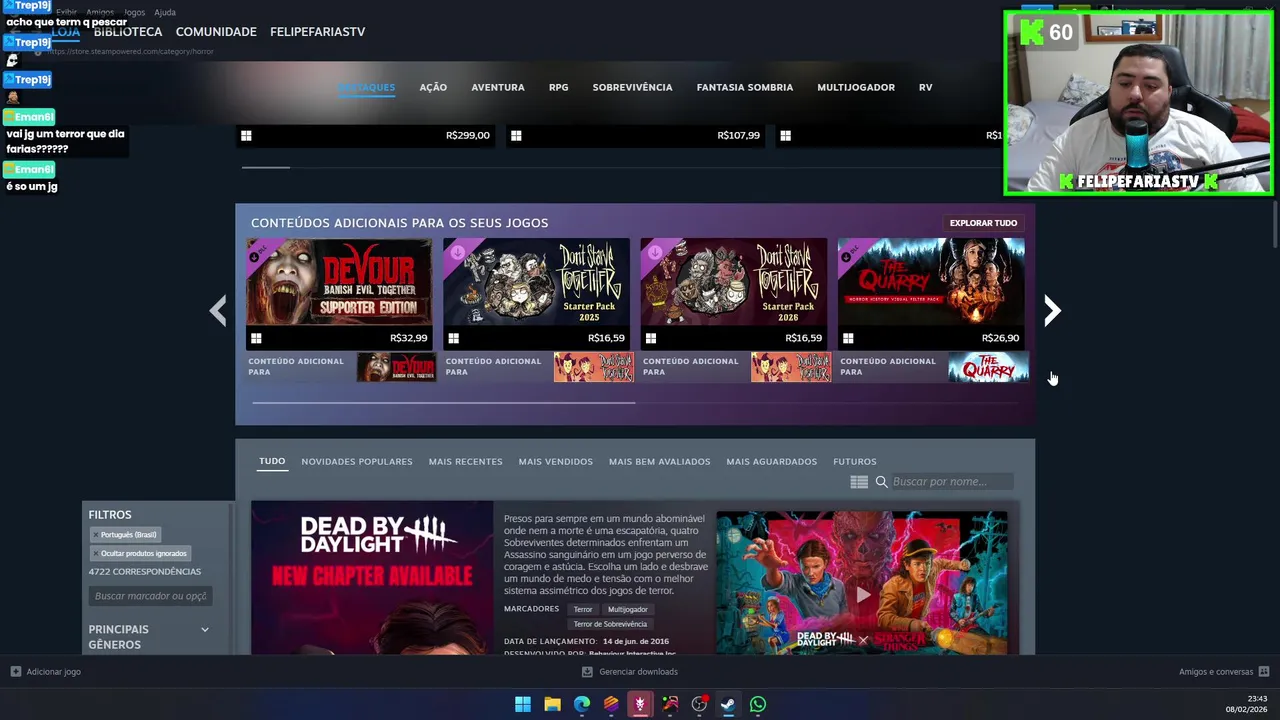The image size is (1280, 720).
Task: Switch to the Ação category tab
Action: (x=433, y=87)
